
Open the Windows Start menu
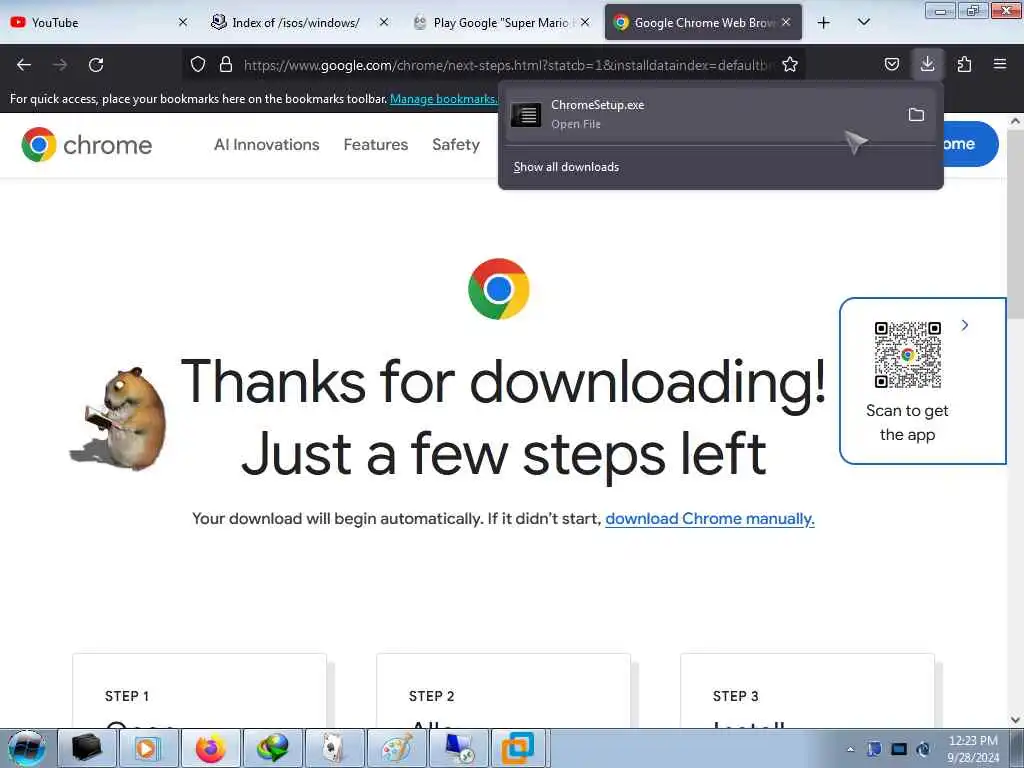tap(27, 748)
